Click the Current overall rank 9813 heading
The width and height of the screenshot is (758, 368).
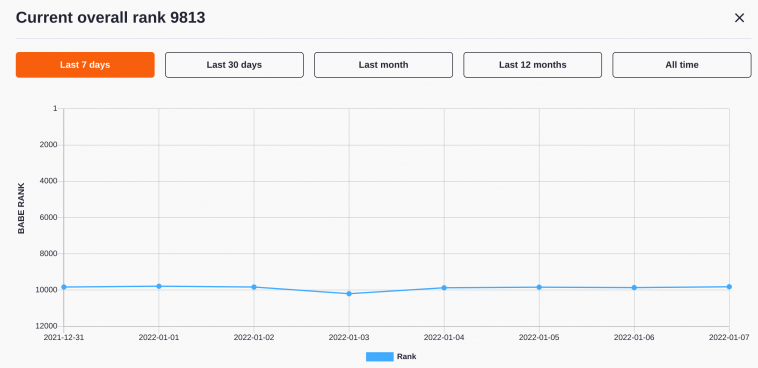[x=111, y=18]
